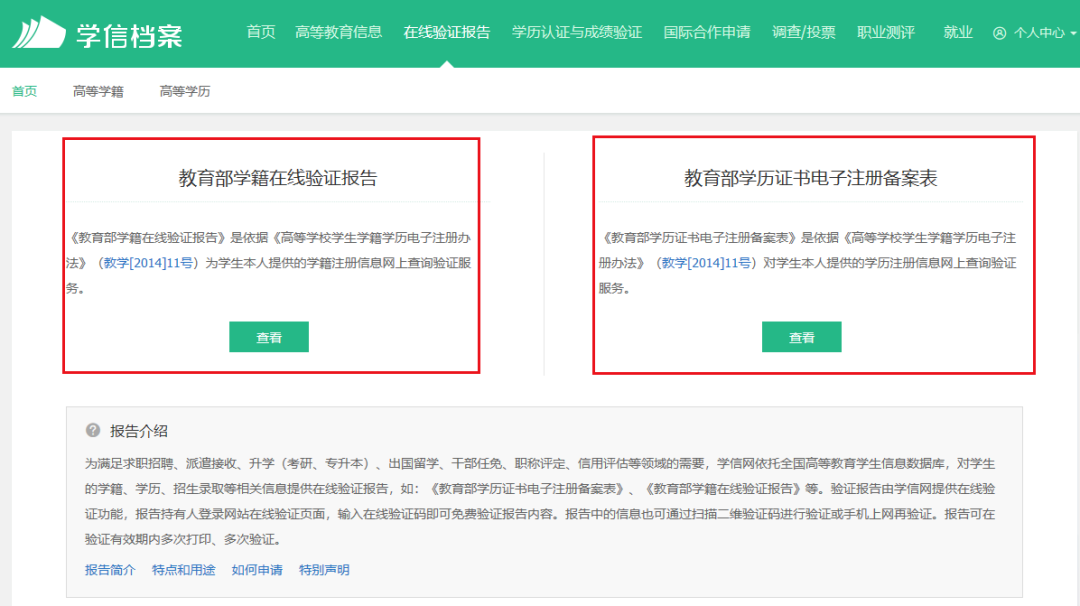Screen dimensions: 1080x606
Task: Switch to the 高等学籍 sub-tab
Action: tap(98, 92)
